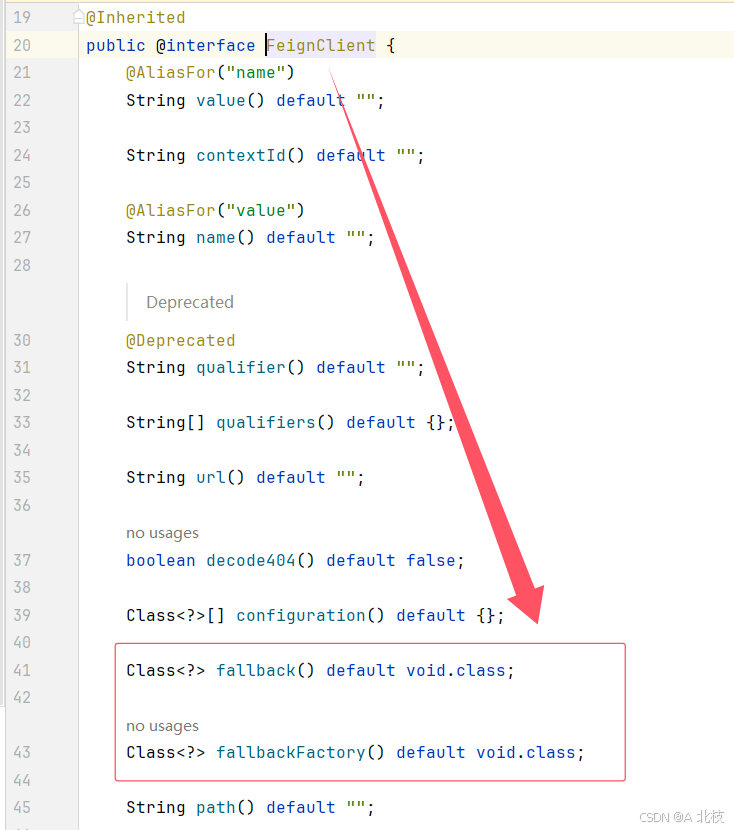
Task: Click the @Deprecated annotation on line 30
Action: (180, 340)
